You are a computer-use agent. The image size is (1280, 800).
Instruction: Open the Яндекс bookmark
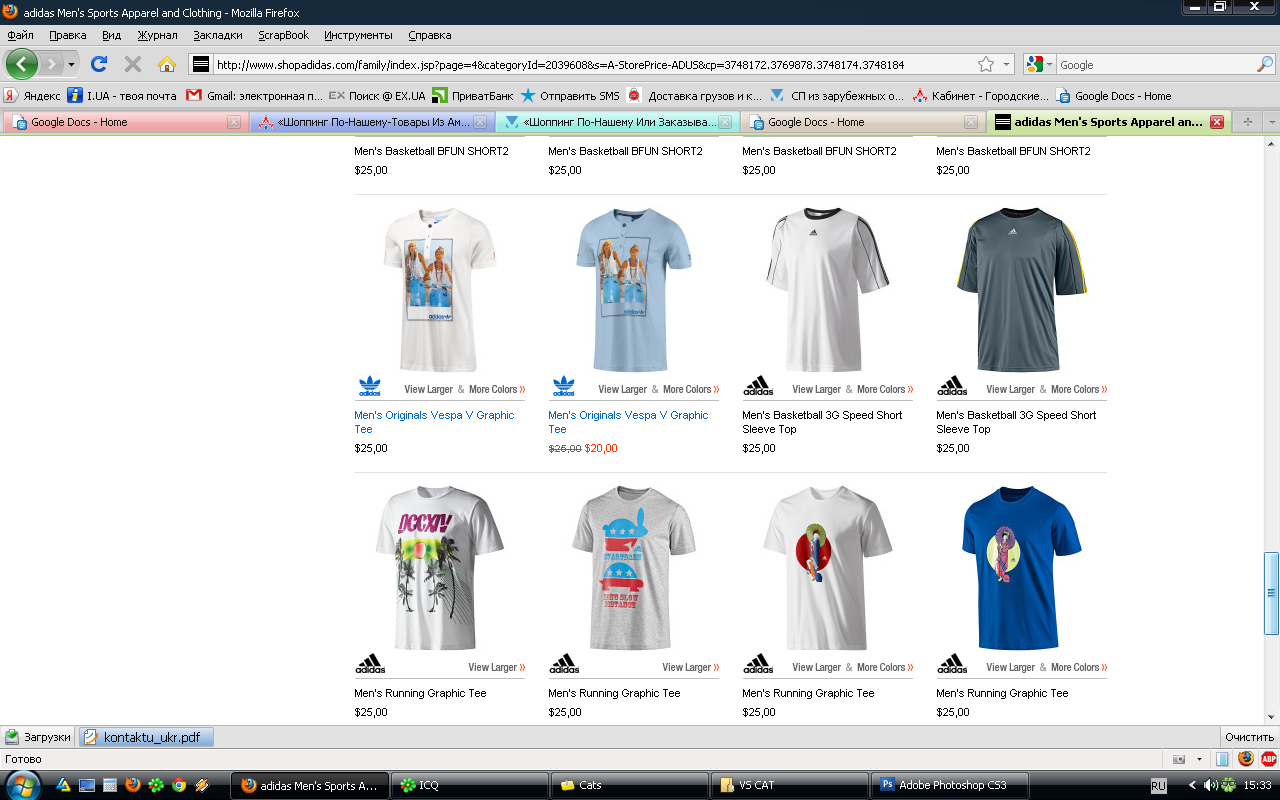[x=32, y=96]
